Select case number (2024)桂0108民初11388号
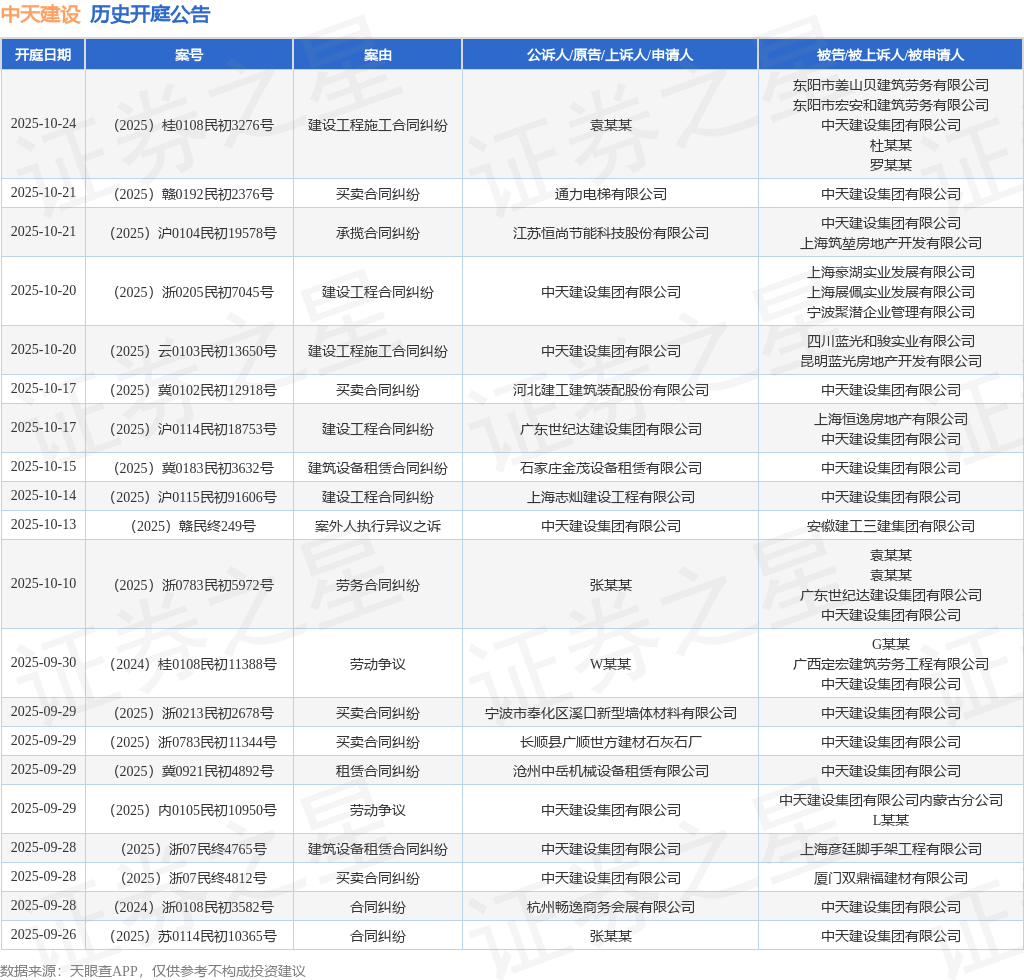This screenshot has width=1024, height=980. click(x=193, y=664)
